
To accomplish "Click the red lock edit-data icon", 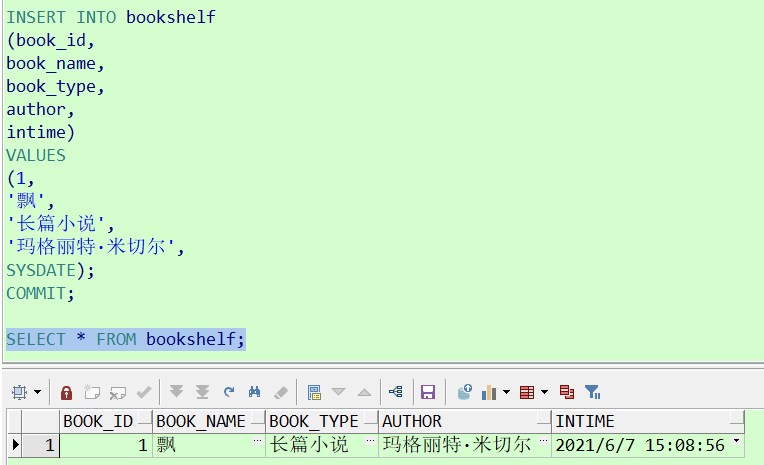I will click(x=66, y=392).
